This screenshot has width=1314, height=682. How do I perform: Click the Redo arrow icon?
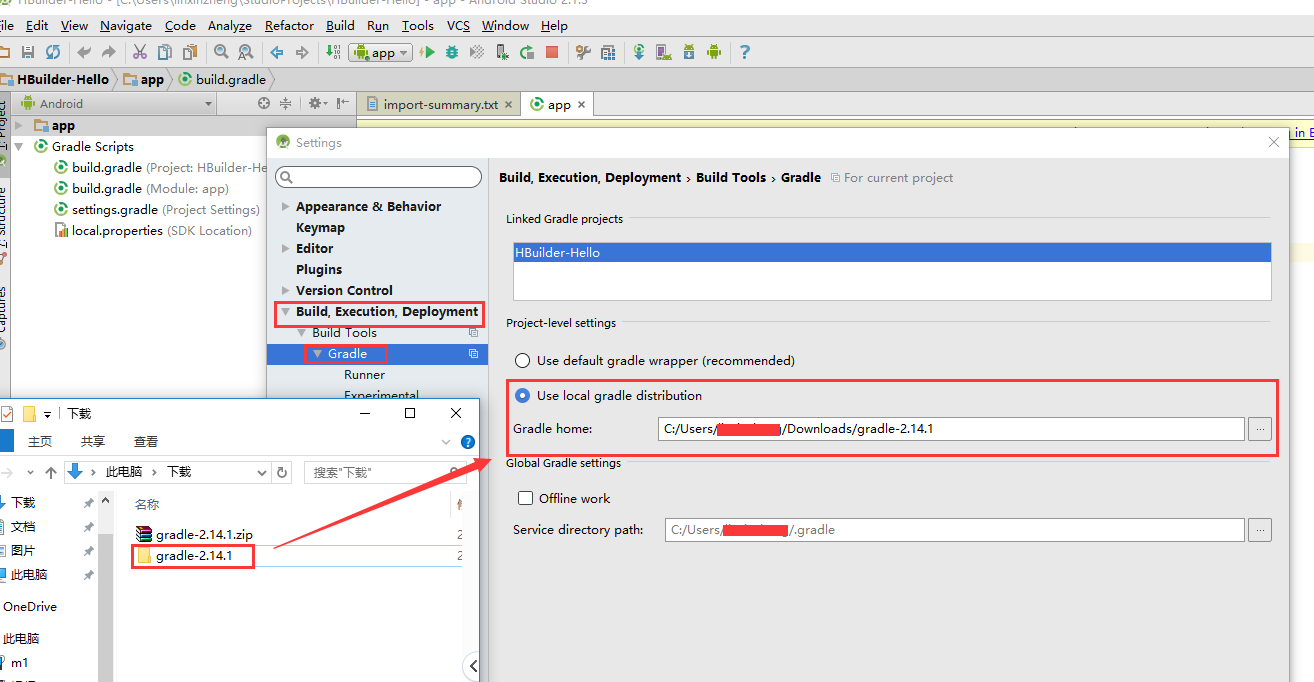[x=108, y=53]
